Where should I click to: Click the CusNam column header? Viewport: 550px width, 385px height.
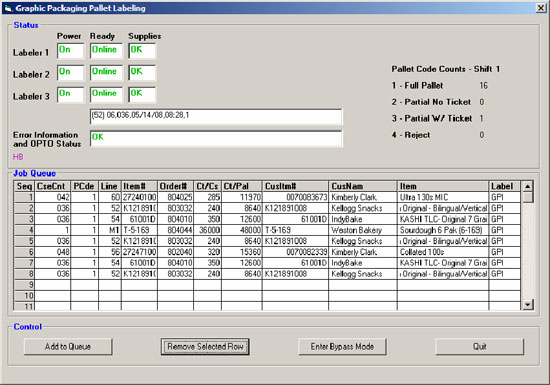point(363,186)
